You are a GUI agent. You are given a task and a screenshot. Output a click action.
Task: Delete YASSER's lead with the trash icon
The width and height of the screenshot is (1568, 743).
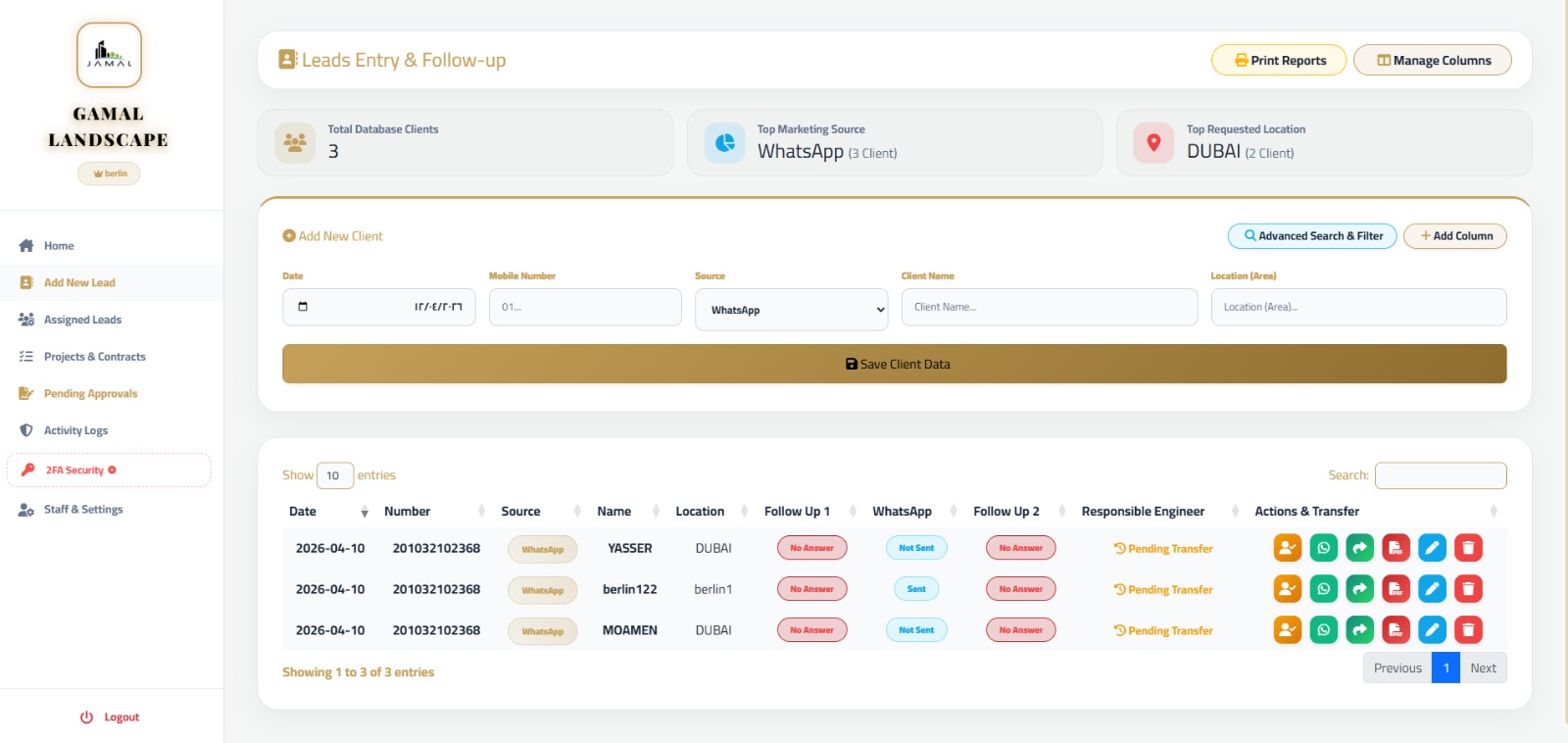(1468, 548)
